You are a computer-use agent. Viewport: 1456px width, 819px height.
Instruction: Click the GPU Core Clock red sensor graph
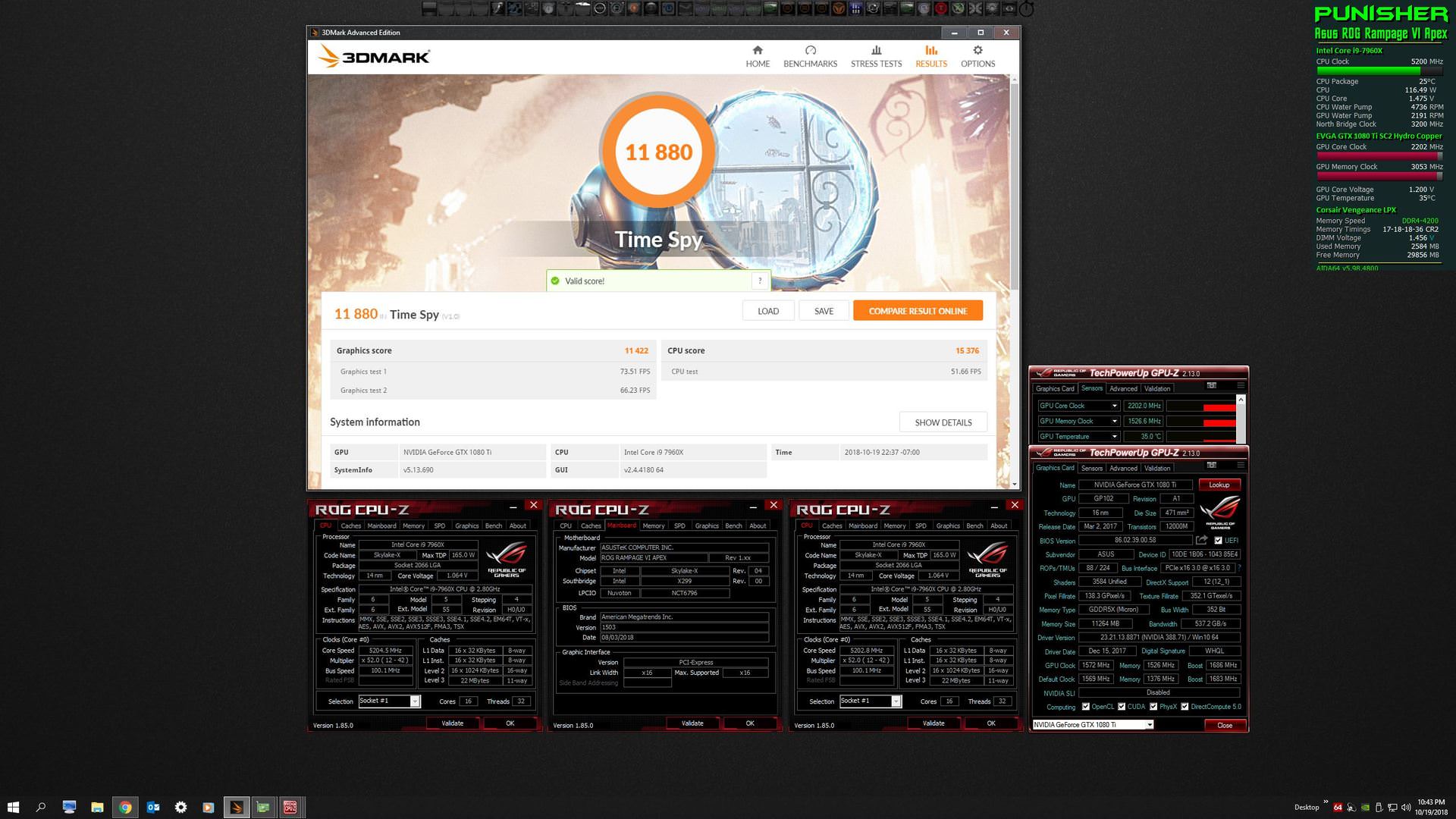[1201, 406]
